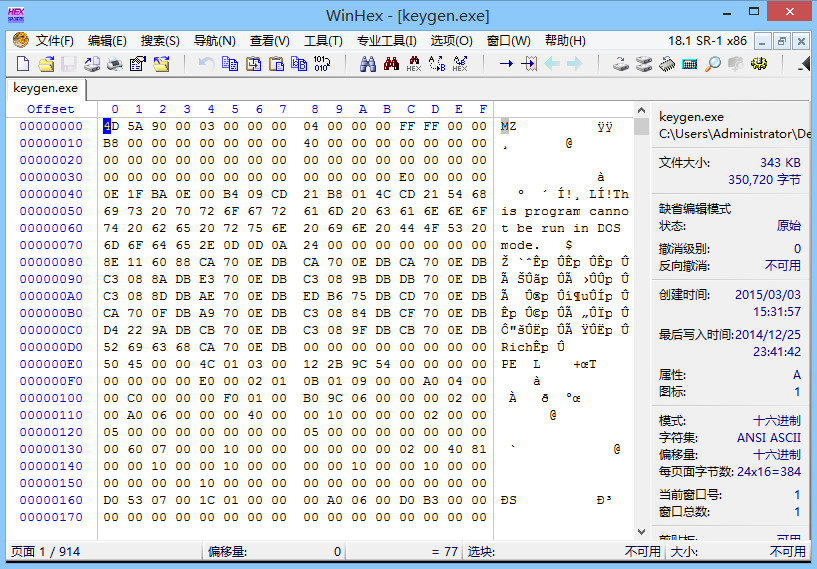
Task: Click the Offset column header
Action: (51, 109)
